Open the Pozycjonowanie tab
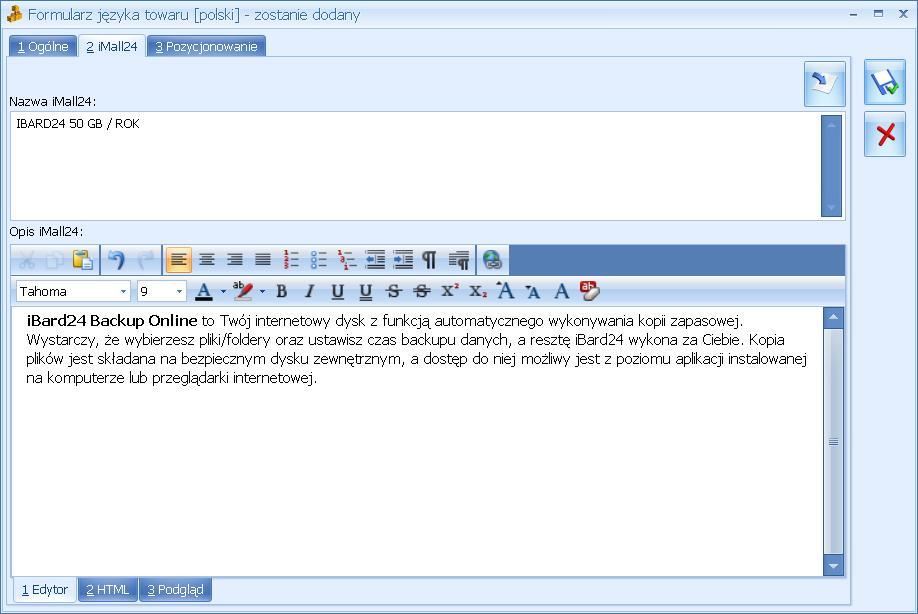 tap(206, 46)
